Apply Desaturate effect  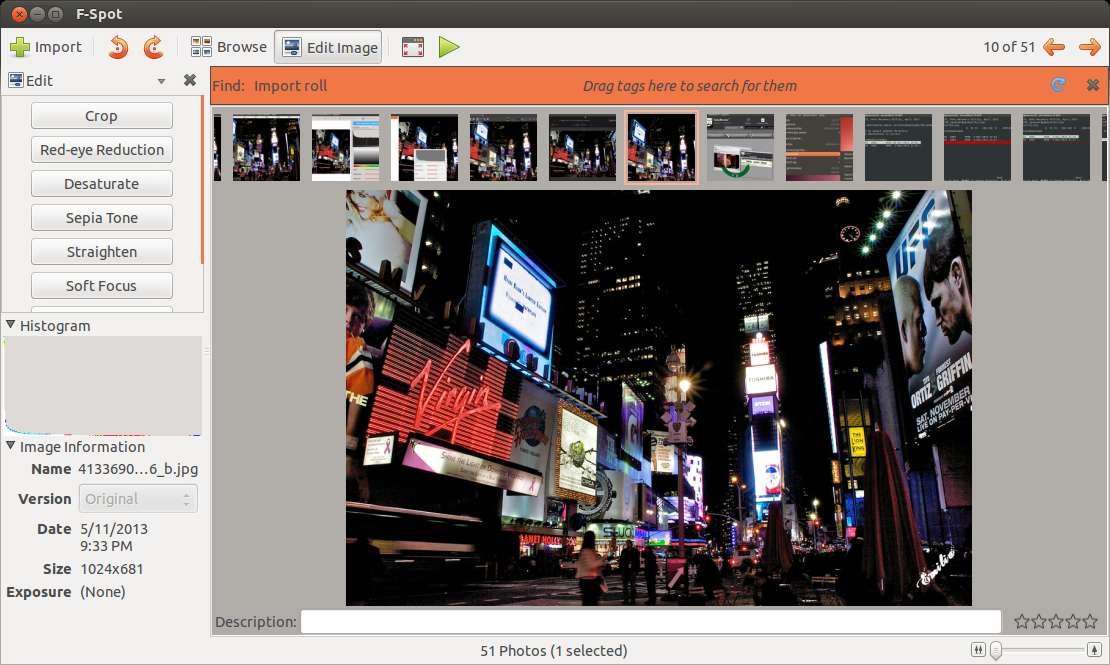(x=101, y=184)
